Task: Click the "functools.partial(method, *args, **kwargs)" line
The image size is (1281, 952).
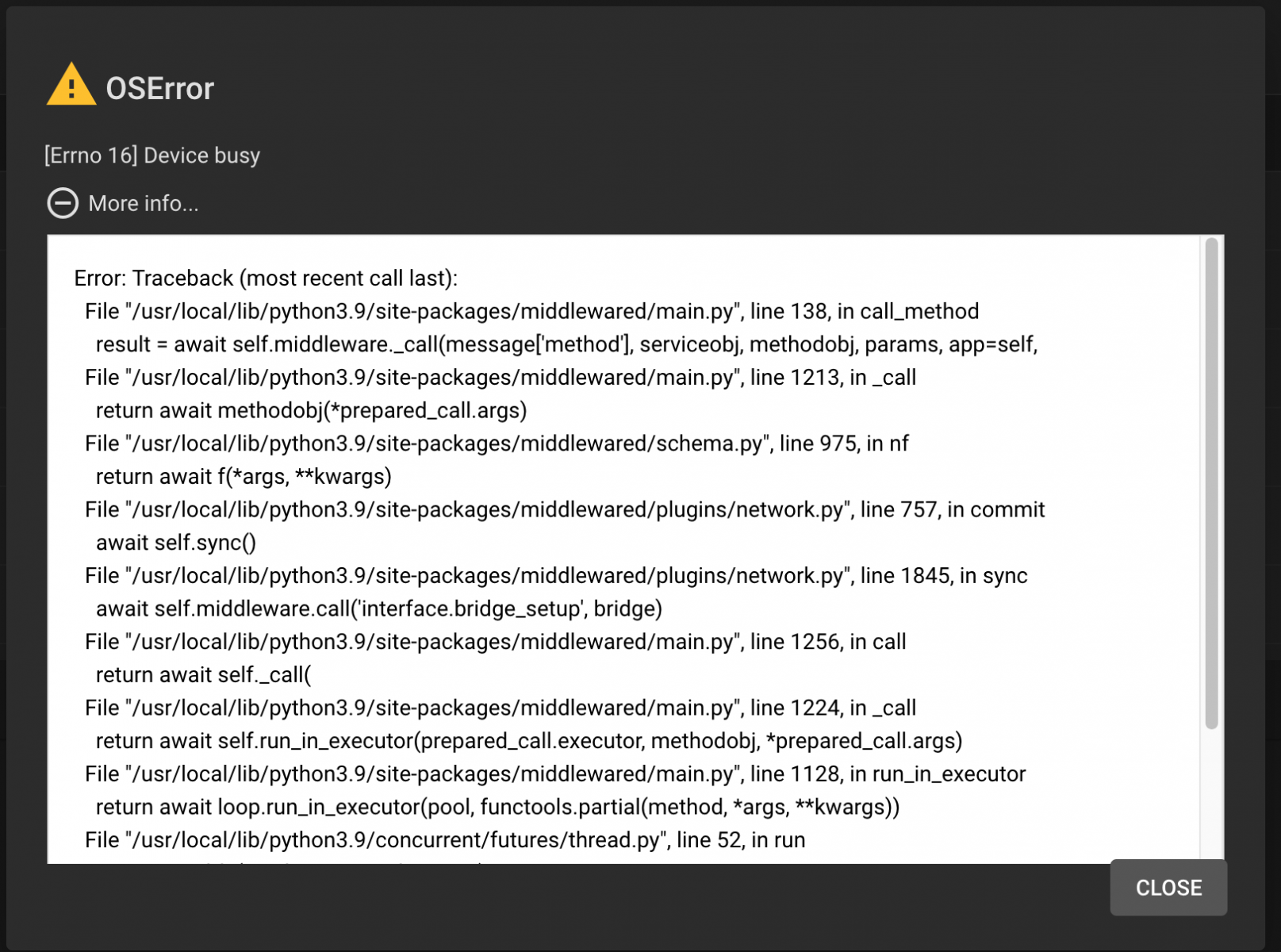Action: tap(497, 808)
